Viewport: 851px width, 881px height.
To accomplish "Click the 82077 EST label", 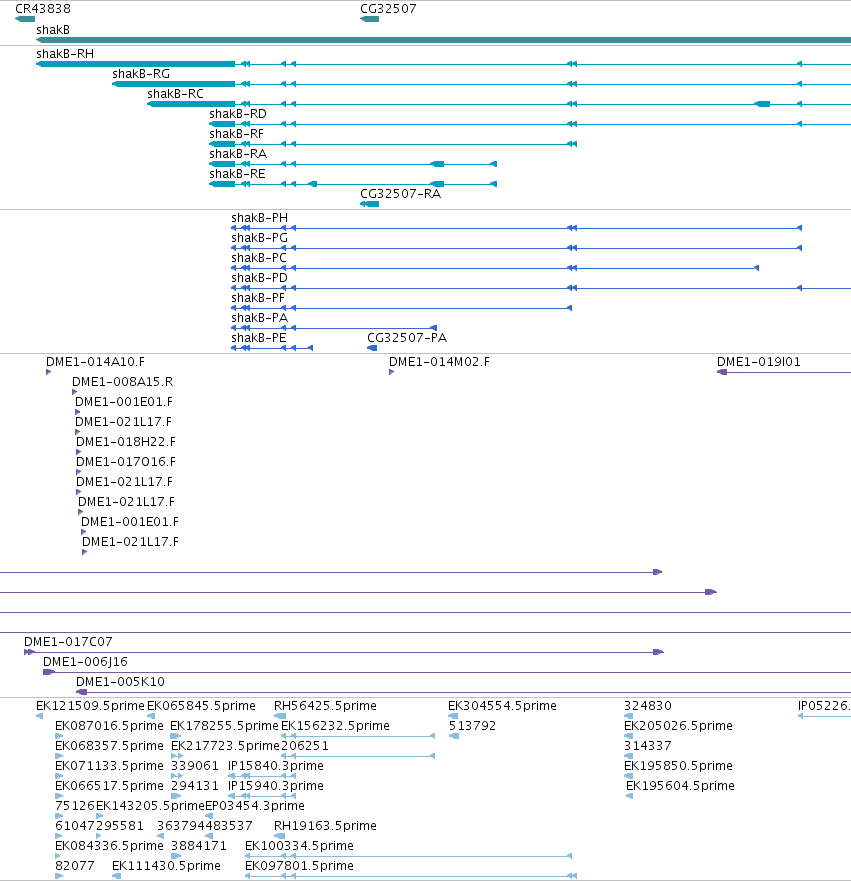I will (75, 866).
